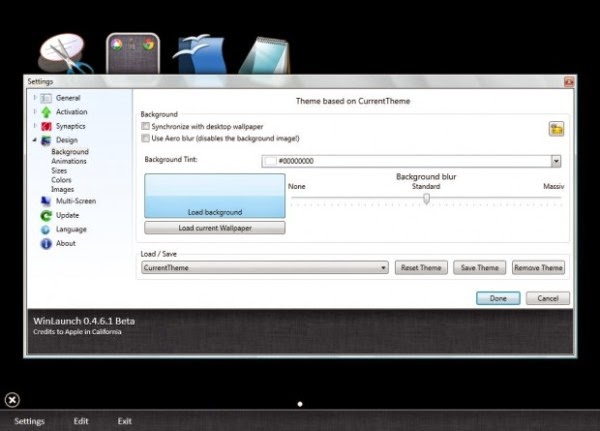Click the Synaptics label in sidebar
600x431 pixels.
(x=70, y=126)
